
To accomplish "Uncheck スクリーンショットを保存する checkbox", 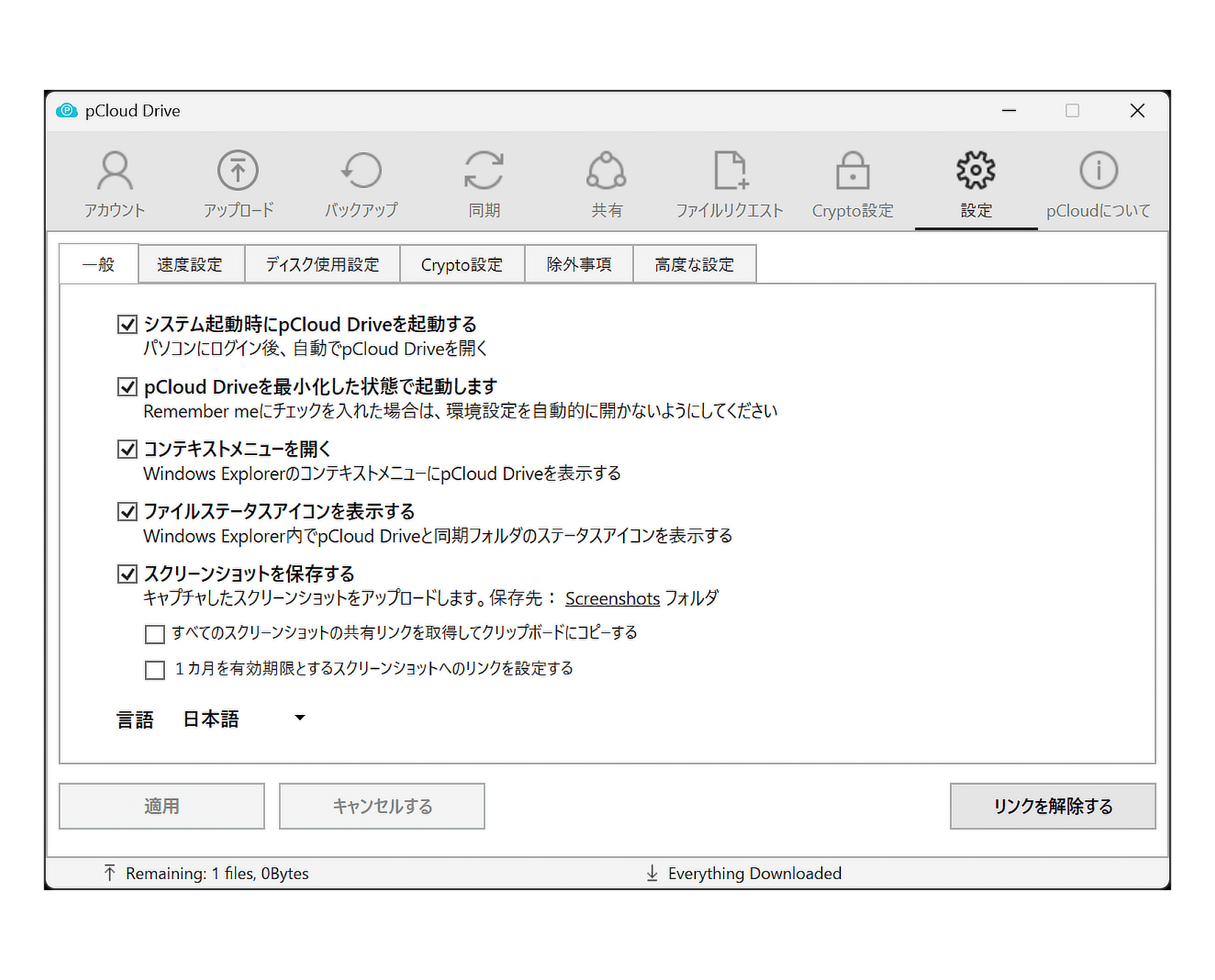I will (x=127, y=574).
